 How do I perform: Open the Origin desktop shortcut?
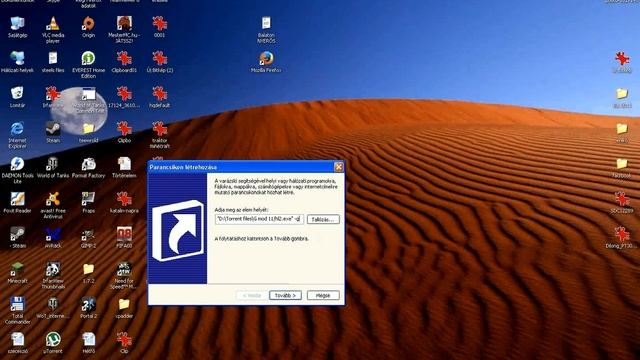[88, 24]
